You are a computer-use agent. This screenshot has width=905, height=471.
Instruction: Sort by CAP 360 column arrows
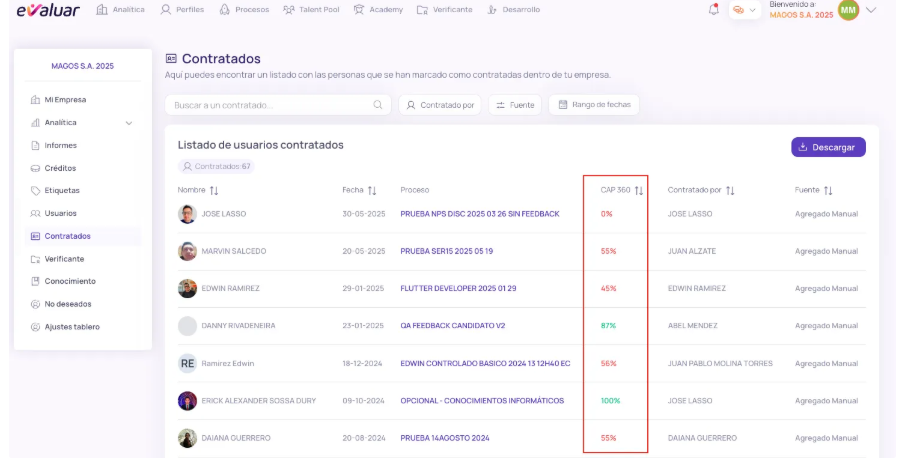639,190
